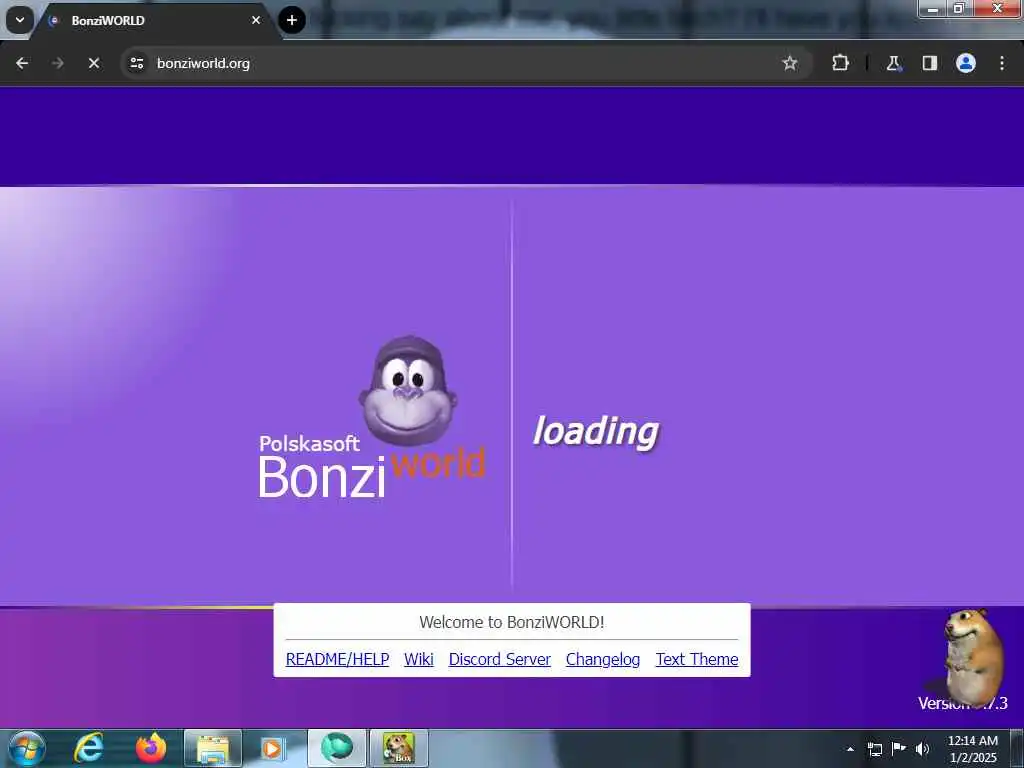Open Action Center flag icon
Screen dimensions: 1024x768
[x=899, y=749]
